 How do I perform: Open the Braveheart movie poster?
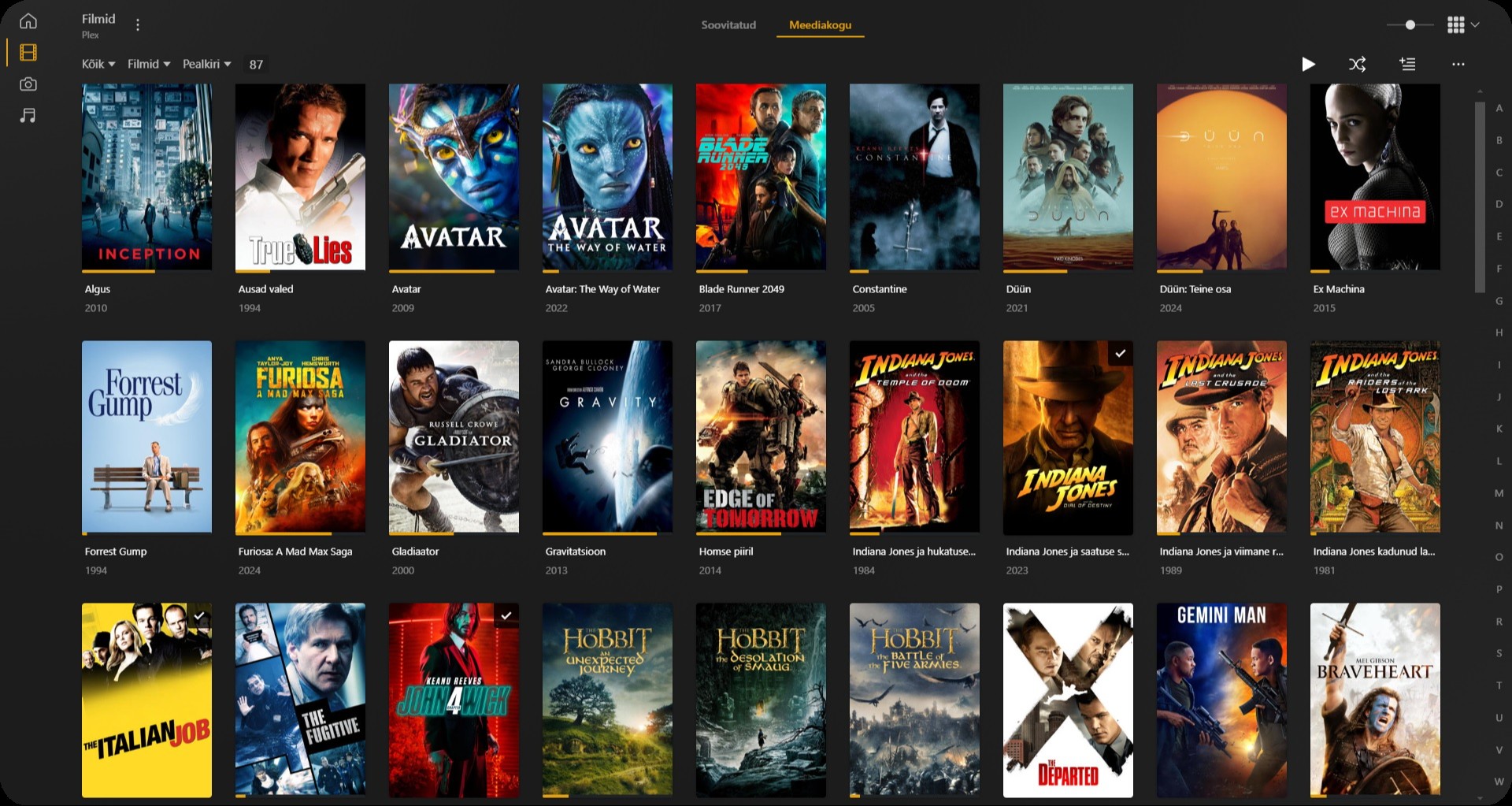tap(1375, 700)
